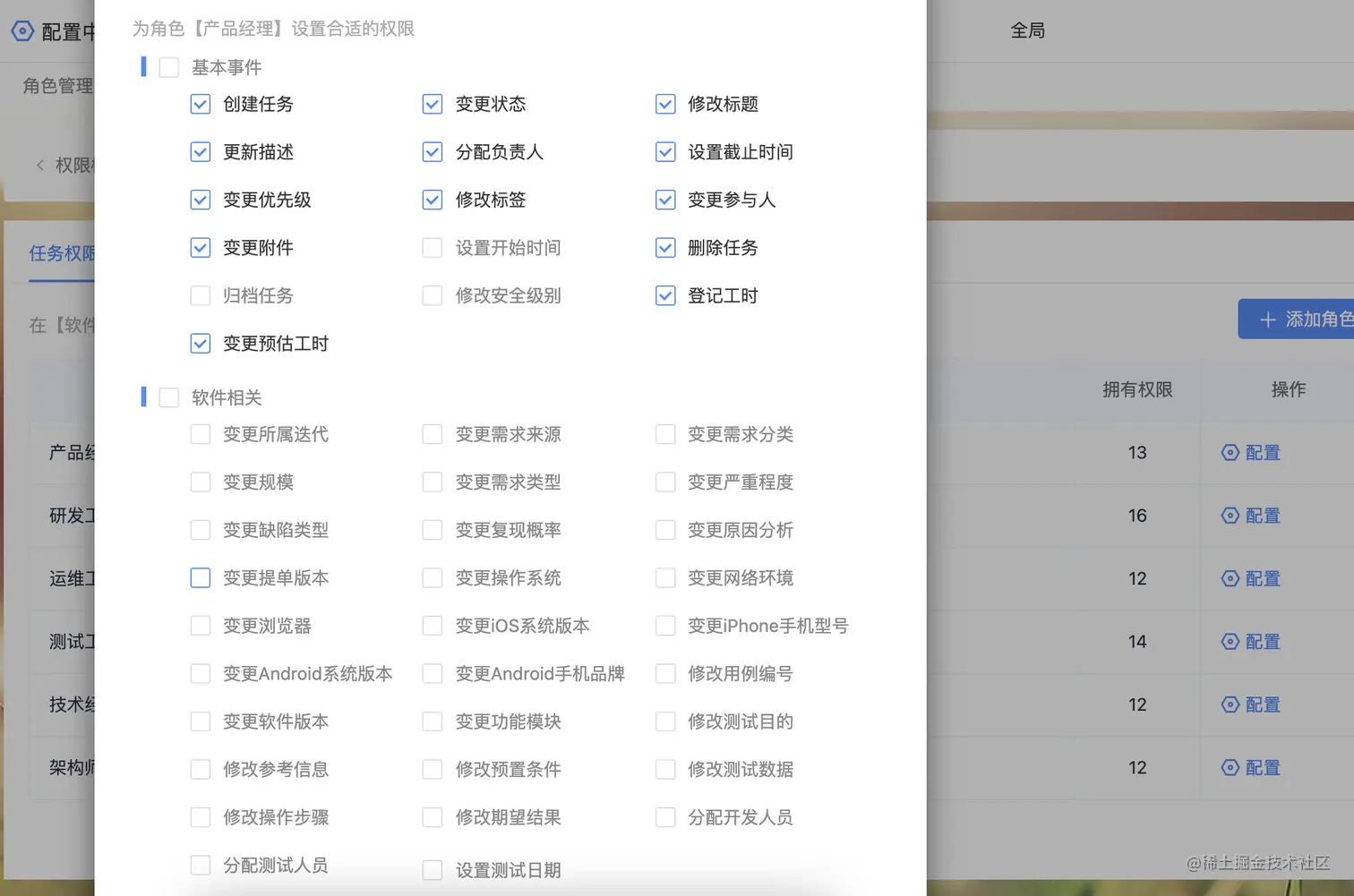Click the back chevron beside 权限
This screenshot has width=1354, height=896.
(x=40, y=165)
